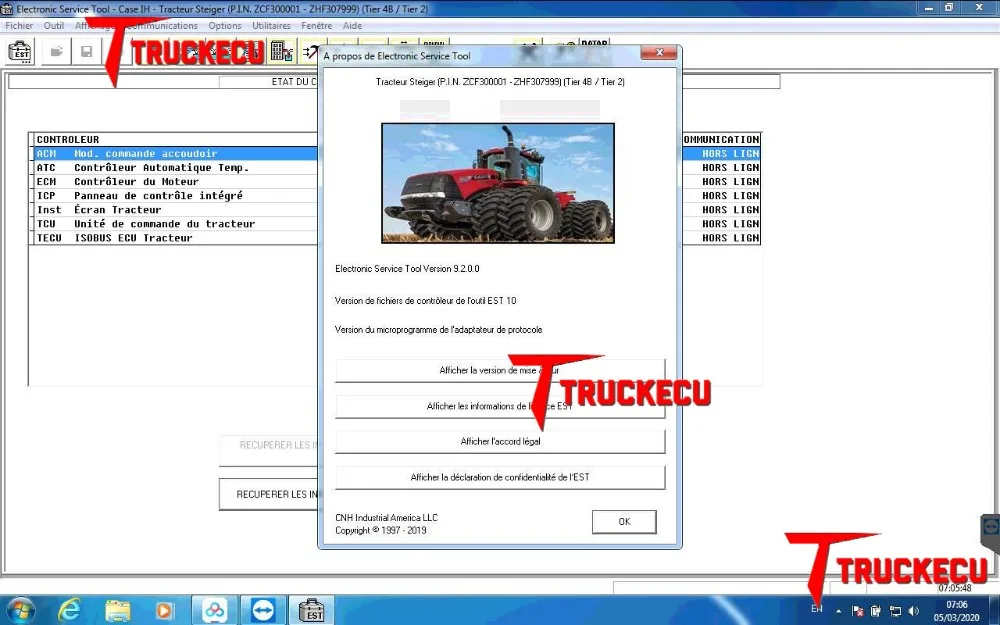Open Options menu
The height and width of the screenshot is (625, 1000).
pyautogui.click(x=224, y=26)
